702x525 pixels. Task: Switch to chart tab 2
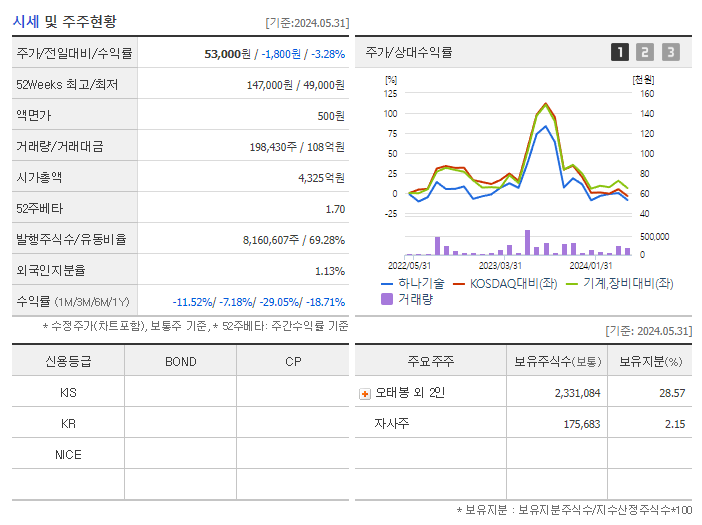click(x=645, y=52)
